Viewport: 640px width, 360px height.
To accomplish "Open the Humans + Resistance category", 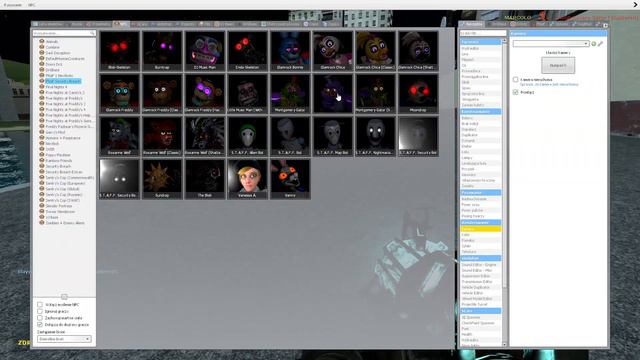I will click(63, 138).
